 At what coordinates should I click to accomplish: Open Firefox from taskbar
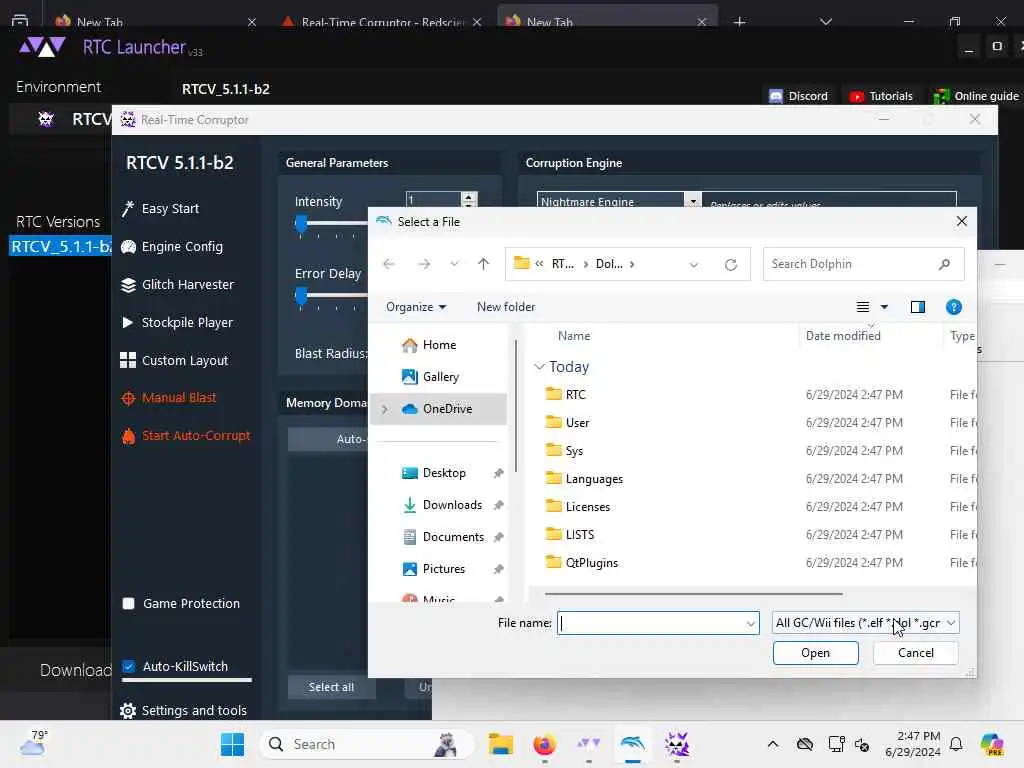click(544, 744)
